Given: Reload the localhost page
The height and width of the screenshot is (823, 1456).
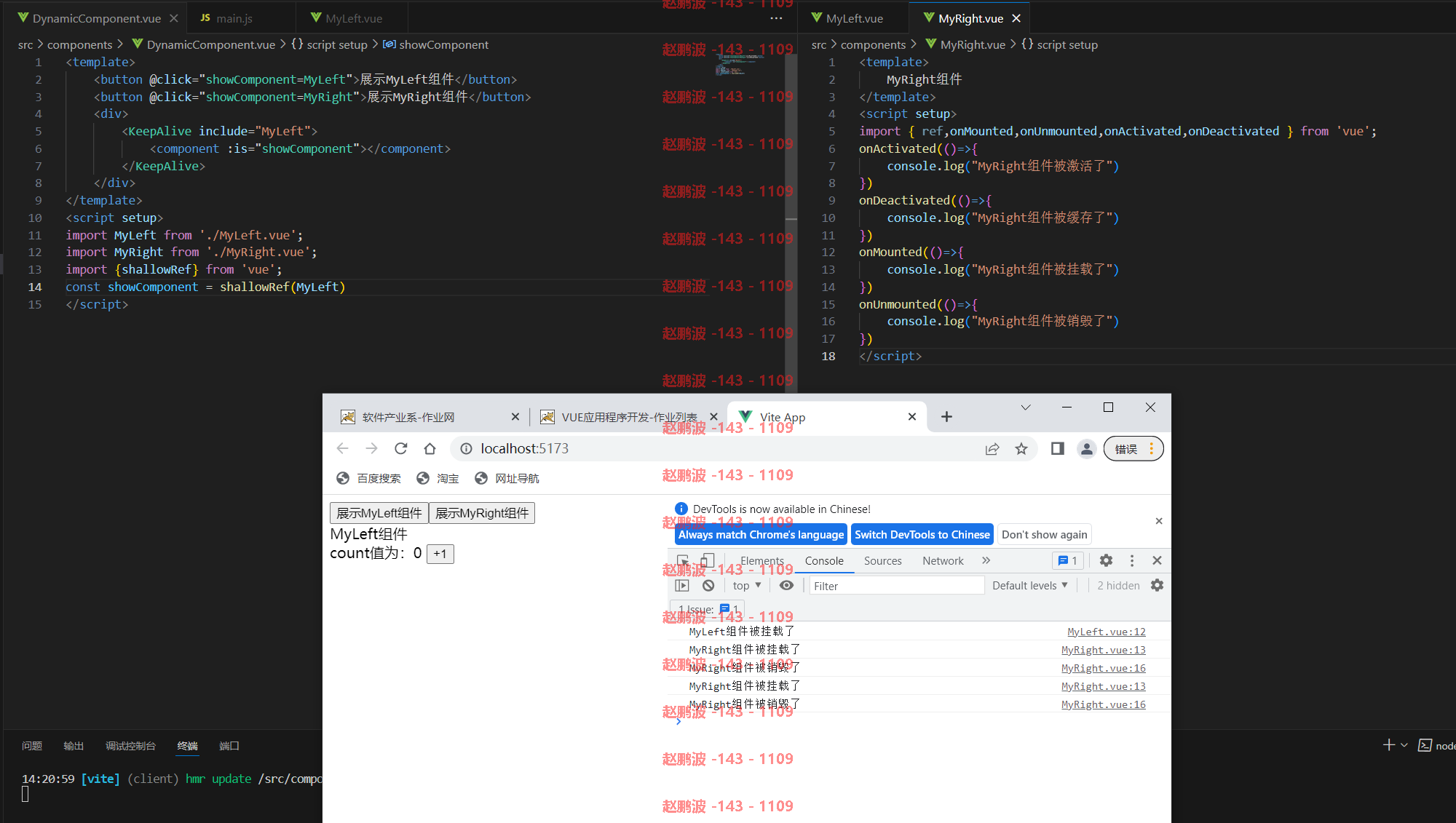Looking at the screenshot, I should 401,449.
